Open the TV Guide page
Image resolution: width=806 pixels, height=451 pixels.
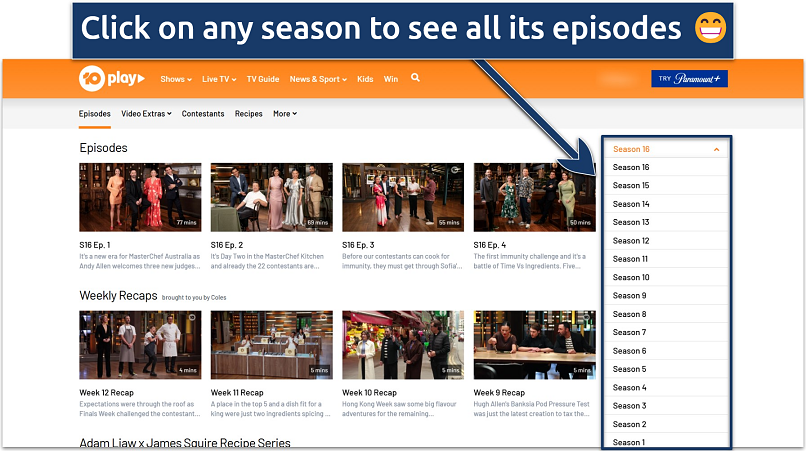click(263, 79)
